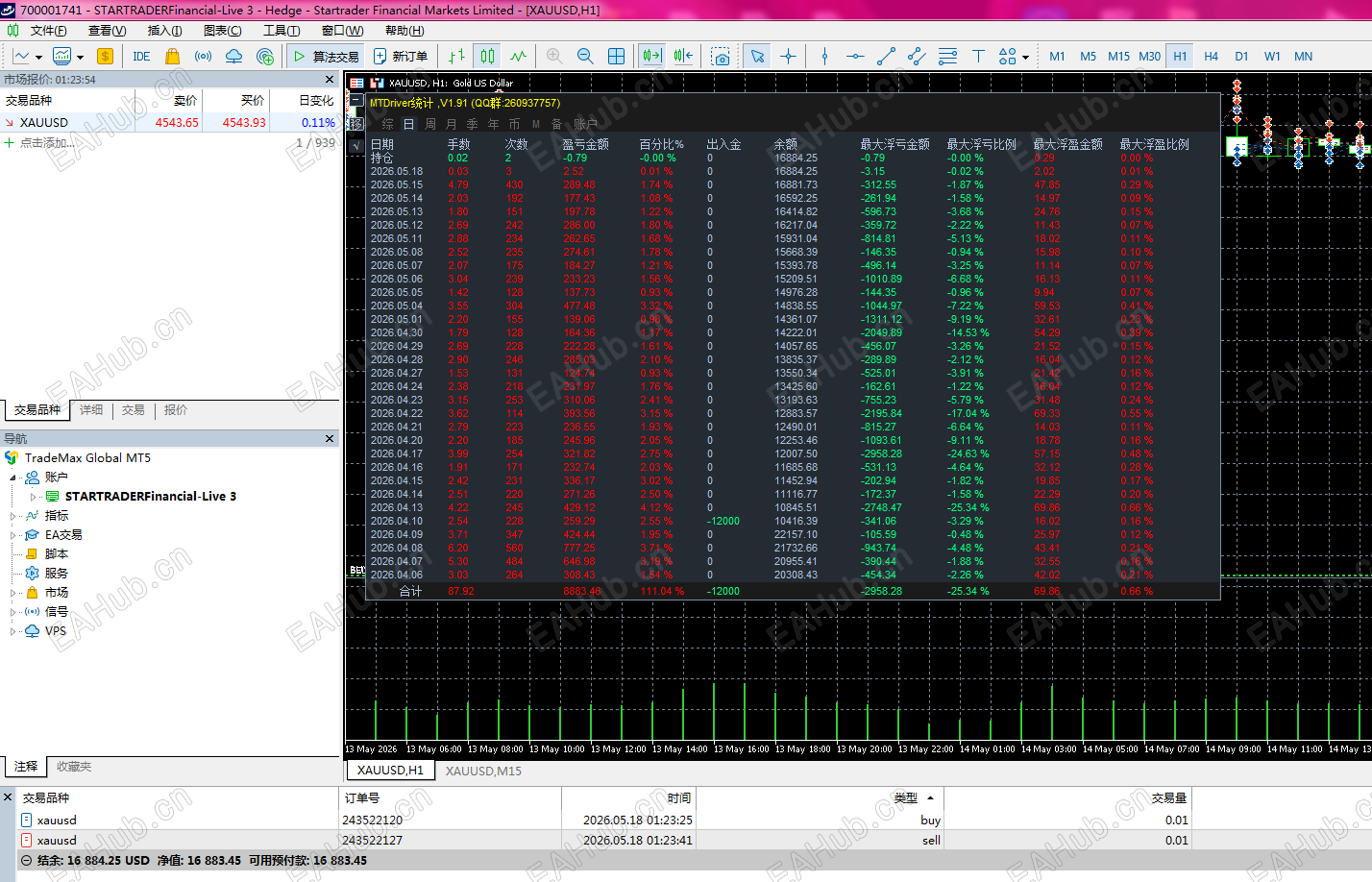Sort orders by the 类型 column header
The height and width of the screenshot is (882, 1372).
905,798
